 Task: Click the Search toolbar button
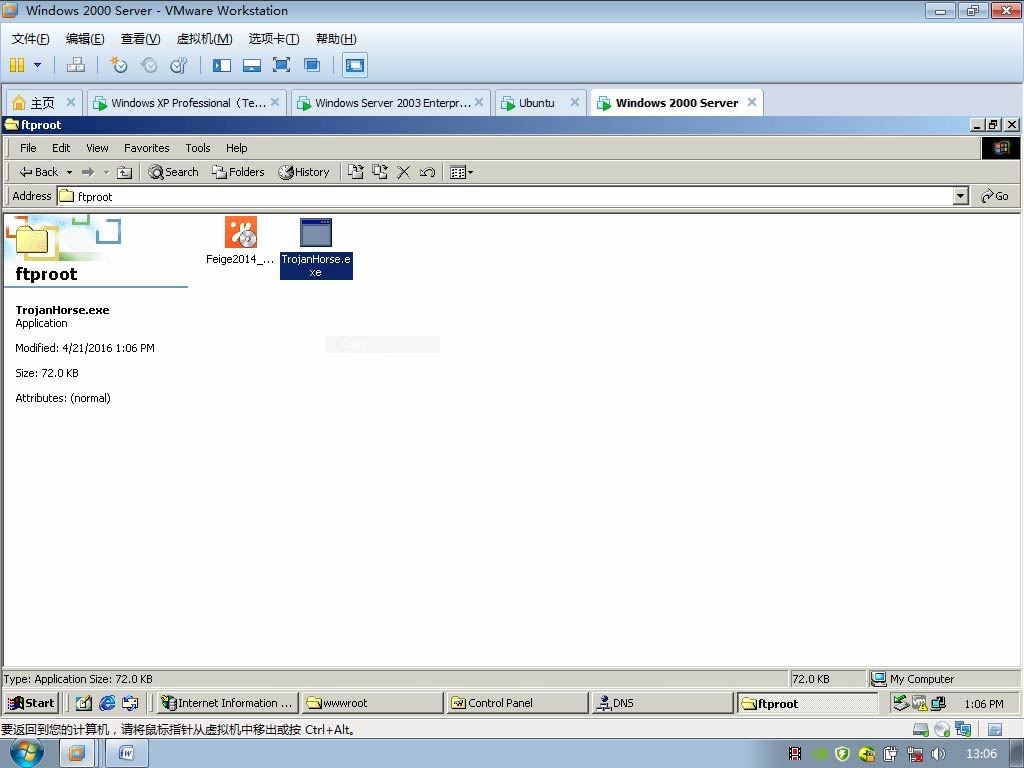173,172
